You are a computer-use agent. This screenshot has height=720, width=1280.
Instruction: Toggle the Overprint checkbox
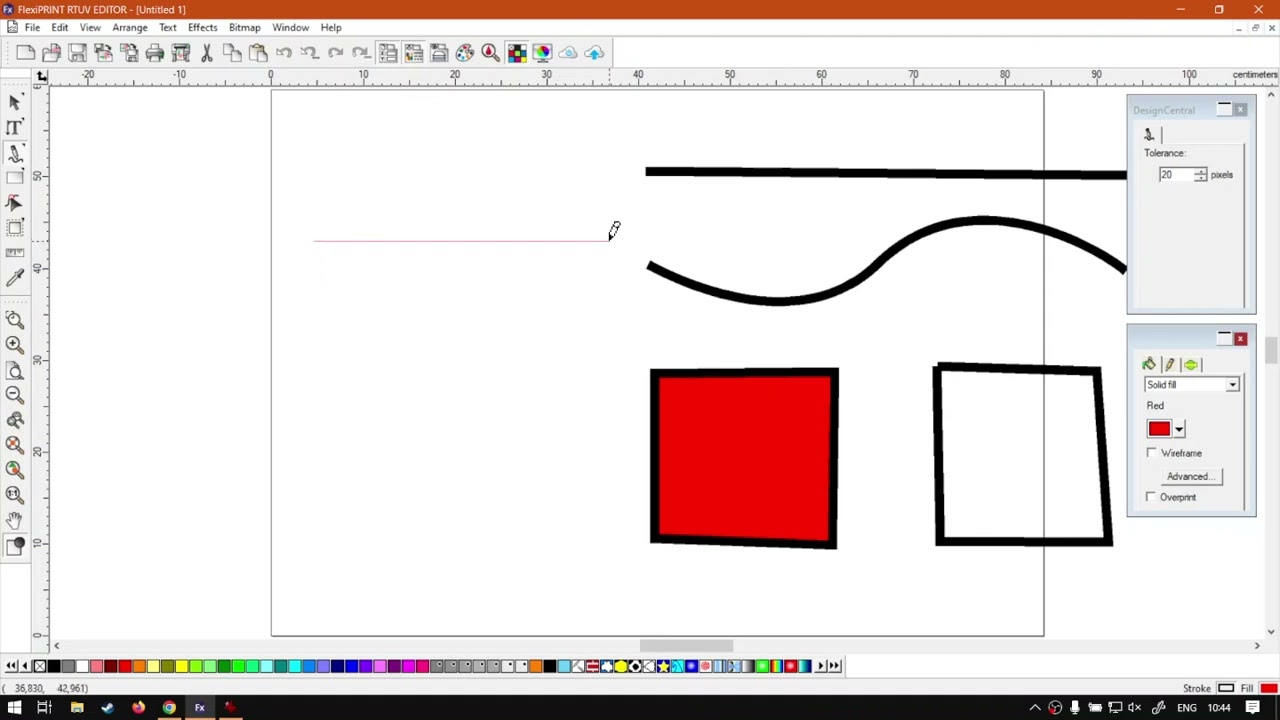pyautogui.click(x=1151, y=497)
